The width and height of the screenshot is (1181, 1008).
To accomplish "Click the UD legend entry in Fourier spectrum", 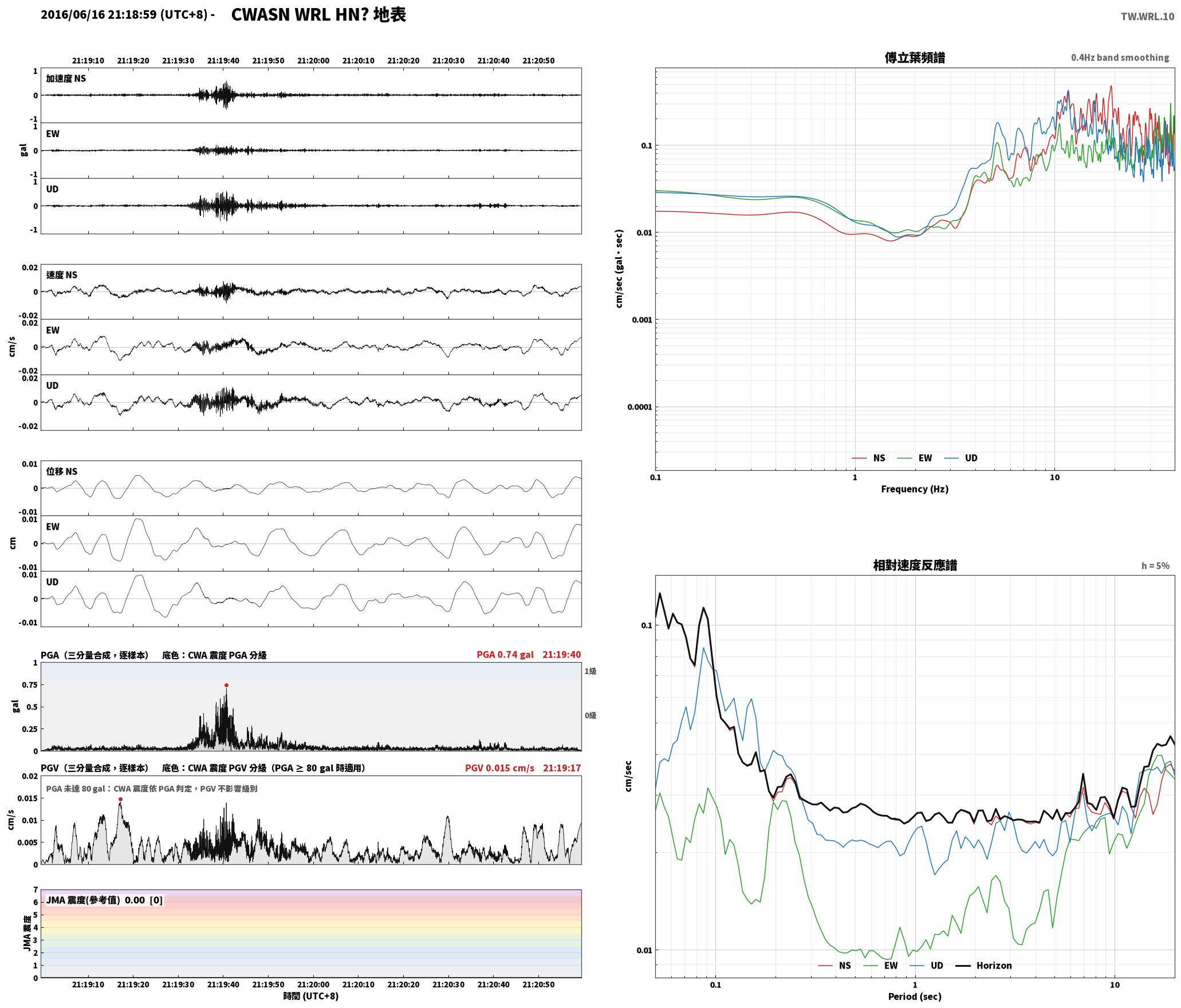I will pyautogui.click(x=960, y=458).
